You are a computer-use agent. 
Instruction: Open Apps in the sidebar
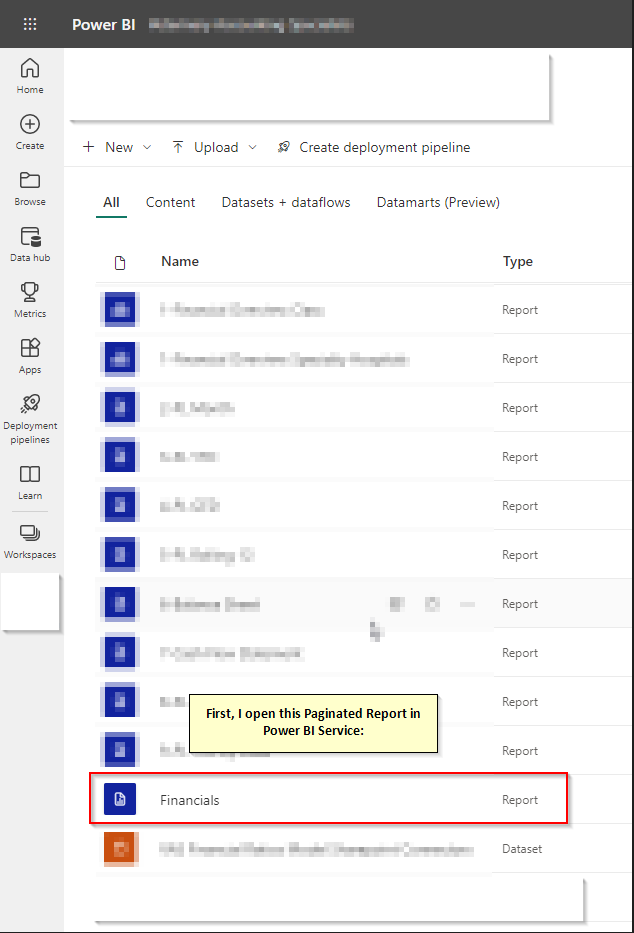tap(30, 356)
